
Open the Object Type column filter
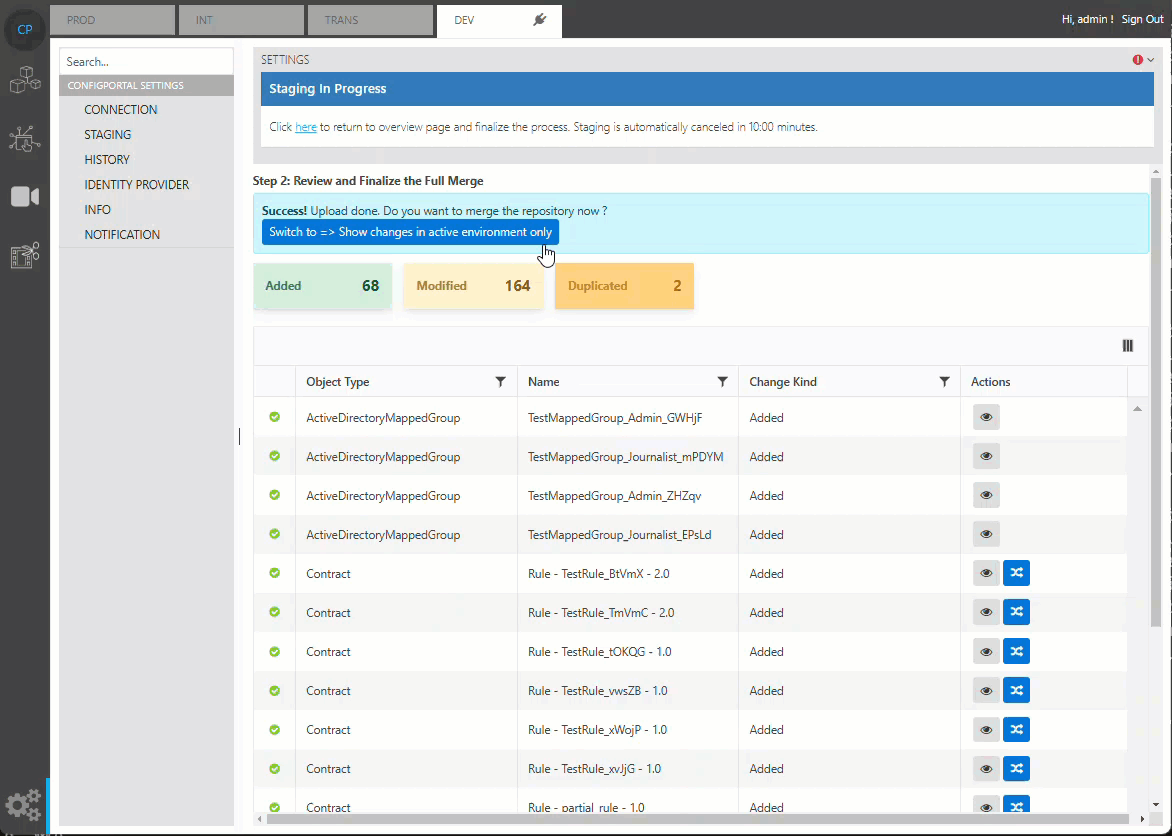point(500,382)
